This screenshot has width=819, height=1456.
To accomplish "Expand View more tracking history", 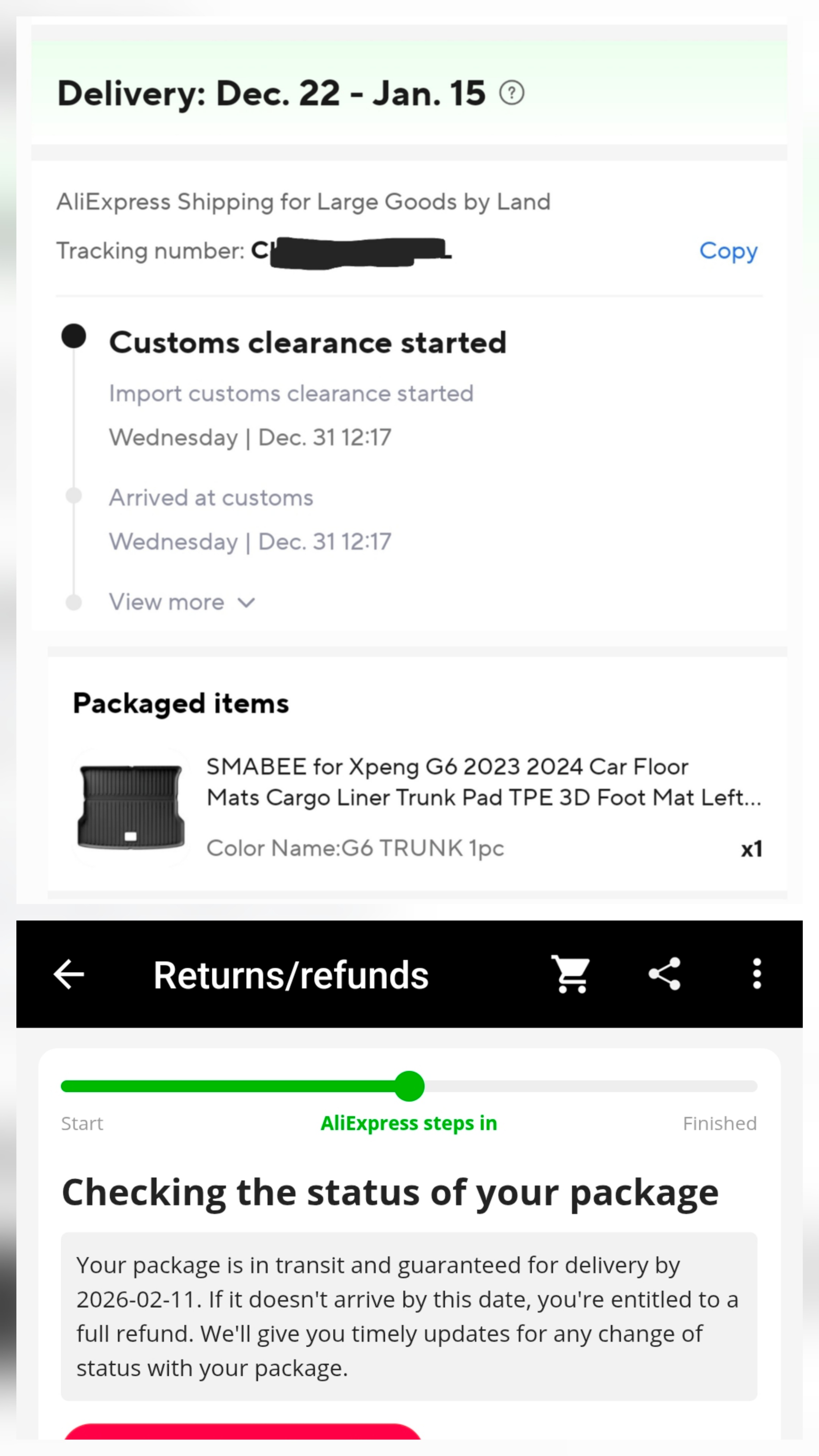I will [x=167, y=602].
